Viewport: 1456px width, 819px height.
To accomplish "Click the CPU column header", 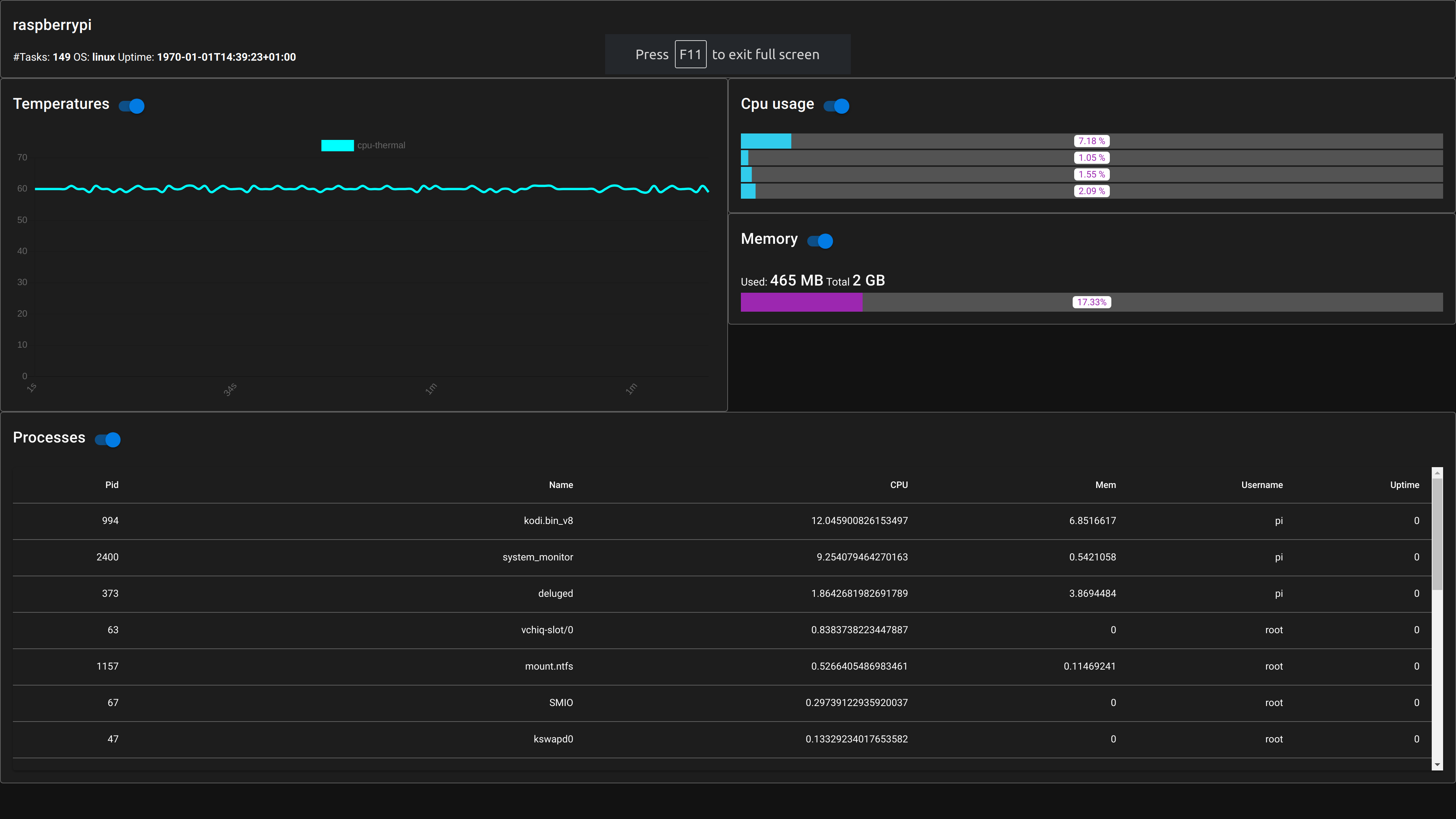I will pos(899,485).
